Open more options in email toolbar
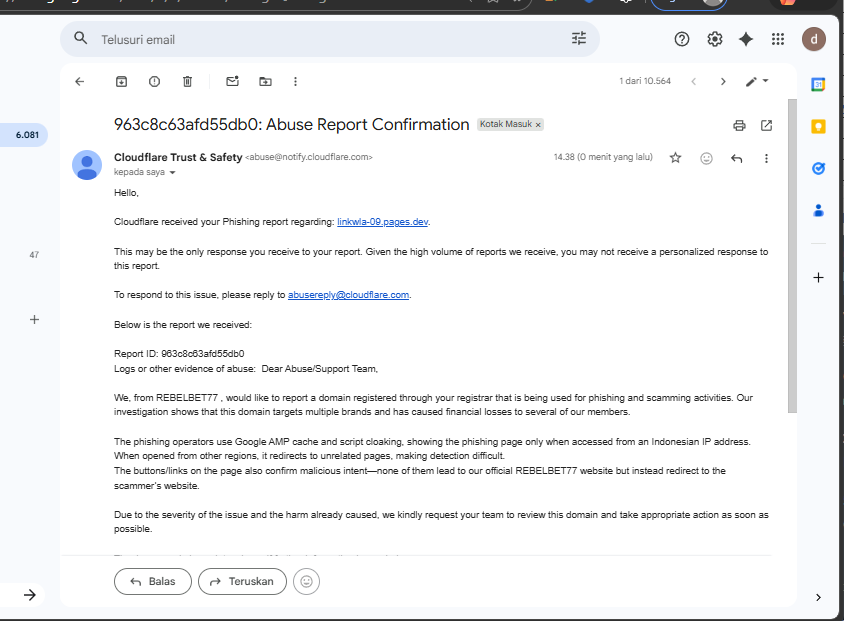Screen dimensions: 844x621 pyautogui.click(x=295, y=81)
